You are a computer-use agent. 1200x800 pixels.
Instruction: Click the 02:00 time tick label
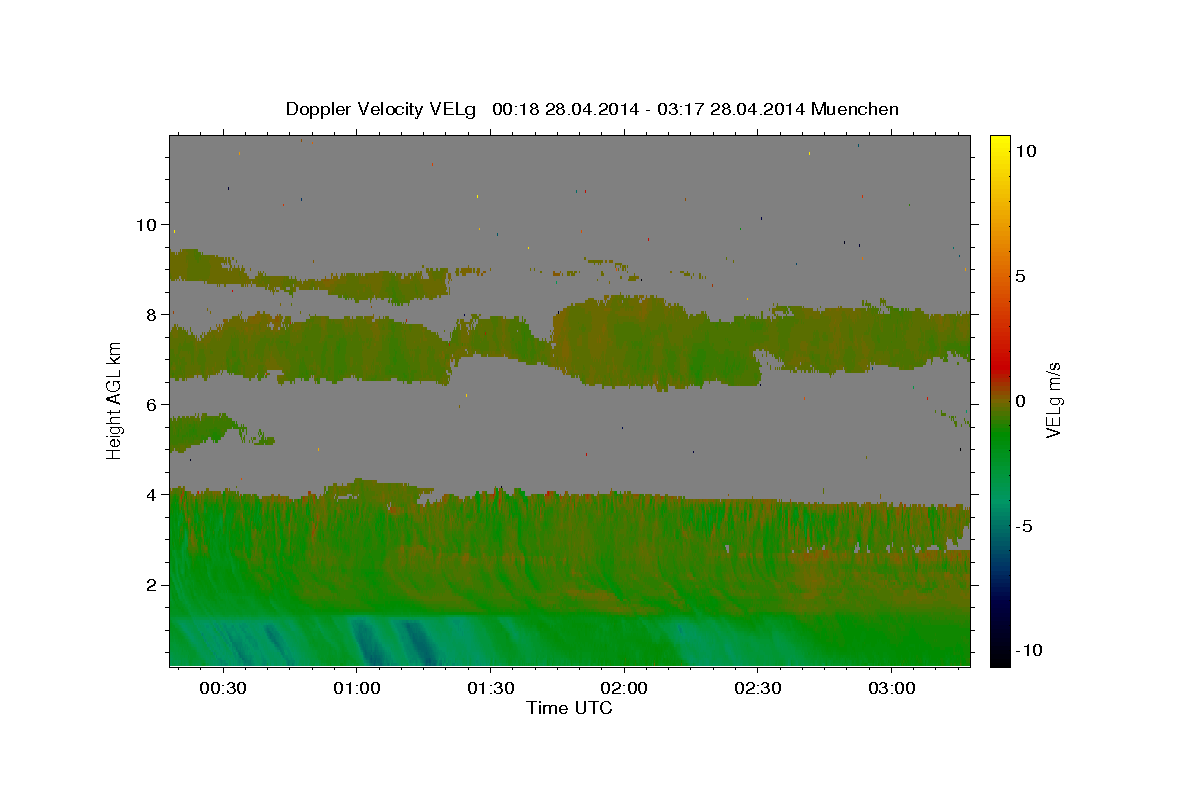[x=625, y=689]
